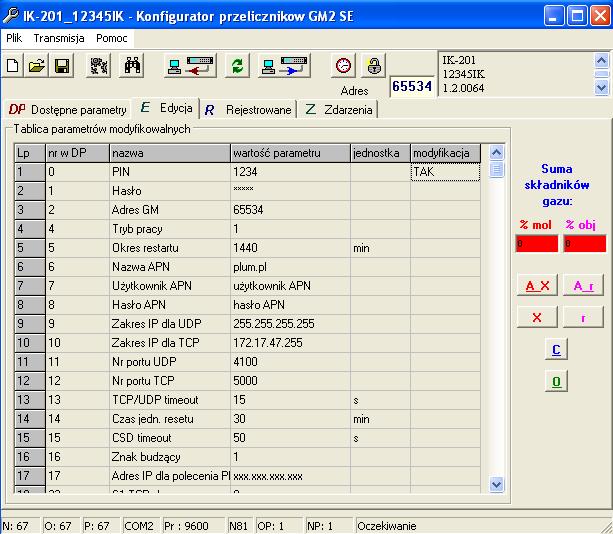This screenshot has width=613, height=534.
Task: Click Zakres IP dla TCP value 172.17.47.255
Action: point(290,343)
